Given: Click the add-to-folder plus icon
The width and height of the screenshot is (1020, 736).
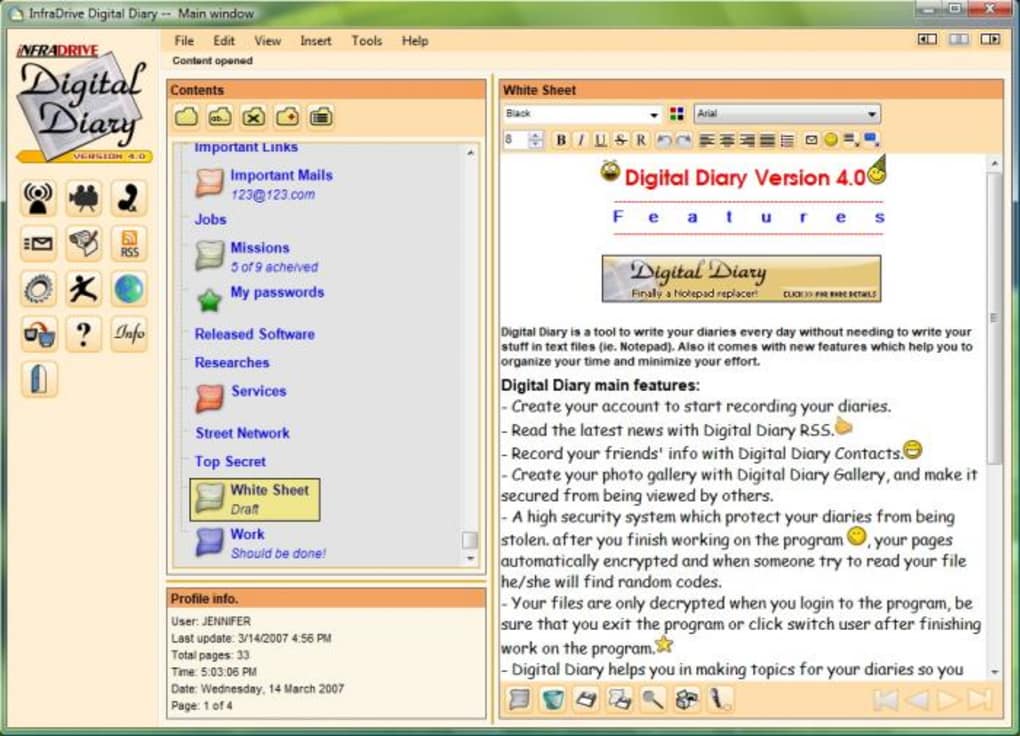Looking at the screenshot, I should coord(288,116).
